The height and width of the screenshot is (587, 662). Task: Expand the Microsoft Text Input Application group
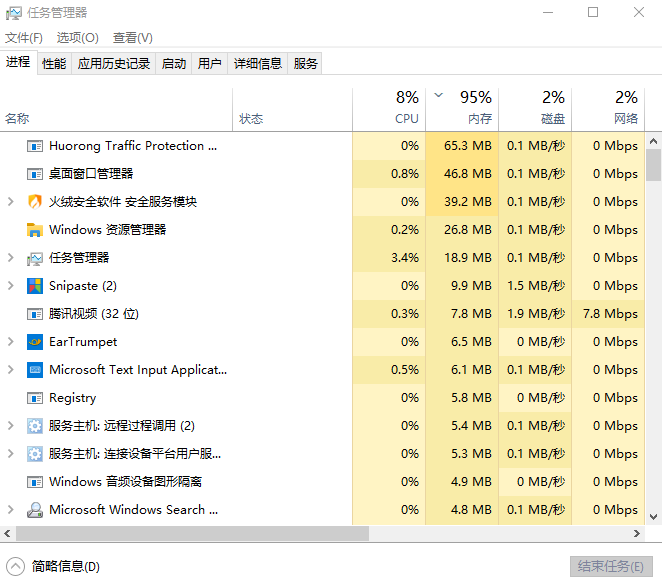click(11, 370)
